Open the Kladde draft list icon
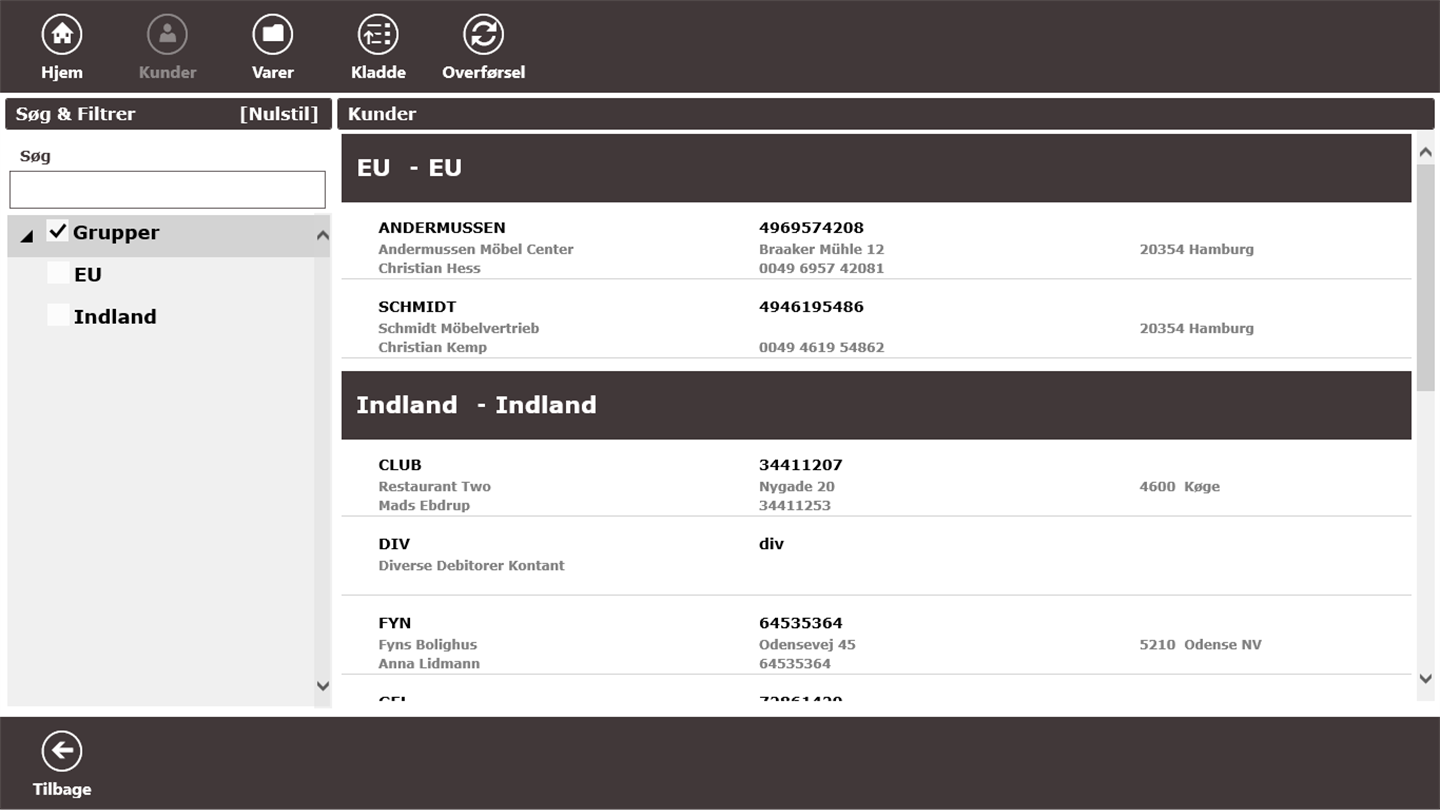 378,35
